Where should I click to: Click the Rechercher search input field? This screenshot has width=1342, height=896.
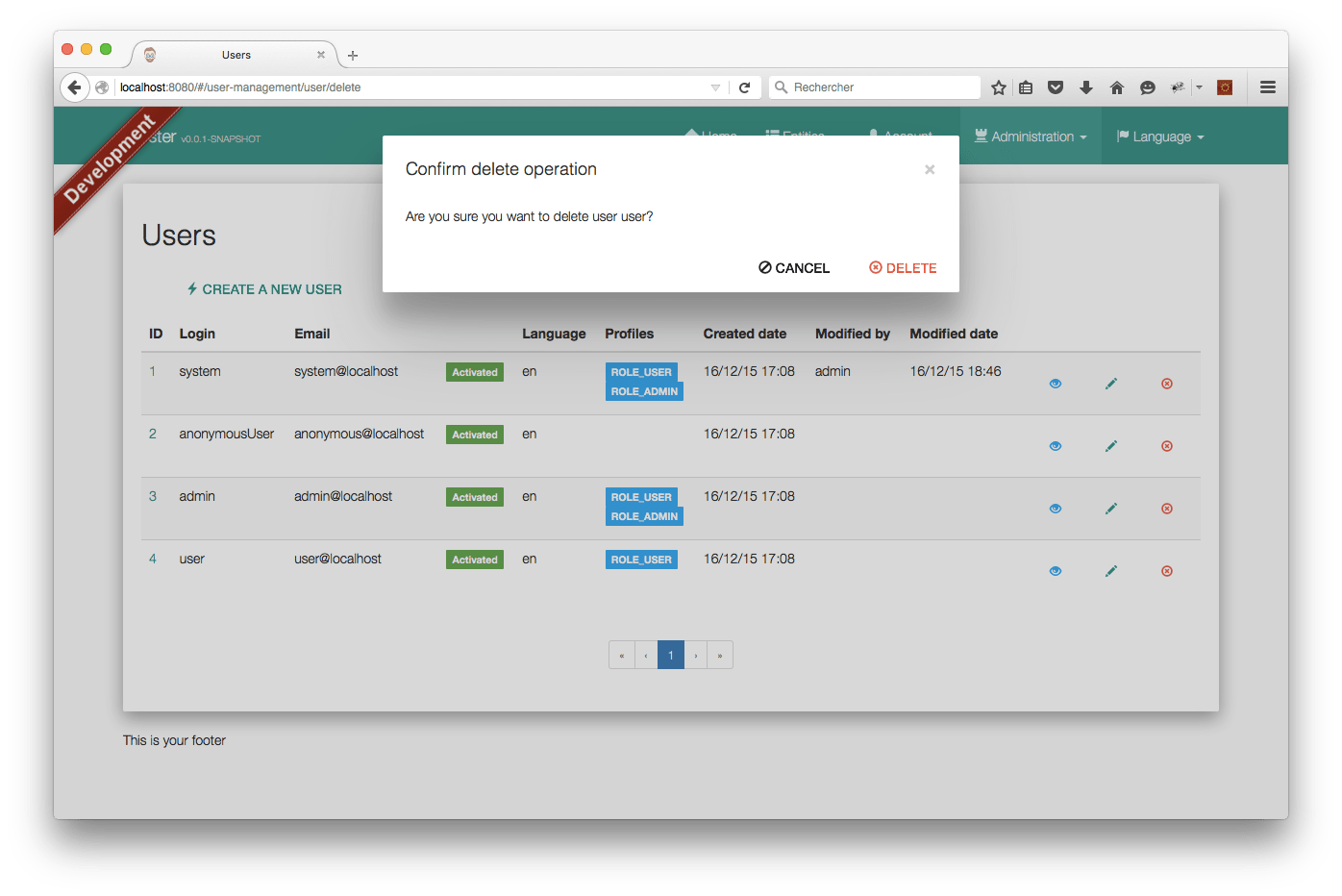coord(875,87)
